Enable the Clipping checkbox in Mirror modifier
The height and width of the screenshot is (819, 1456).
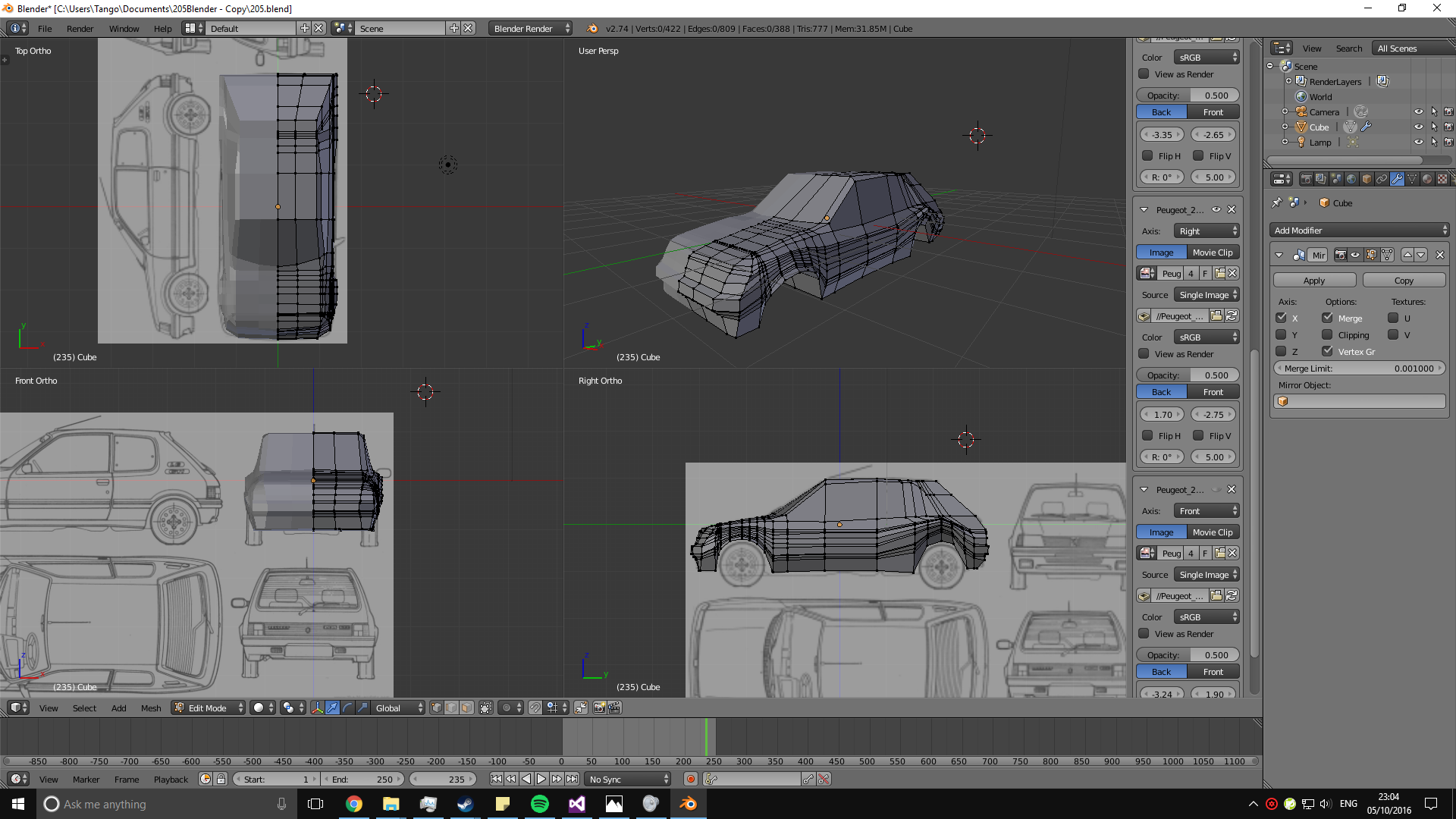click(x=1327, y=334)
